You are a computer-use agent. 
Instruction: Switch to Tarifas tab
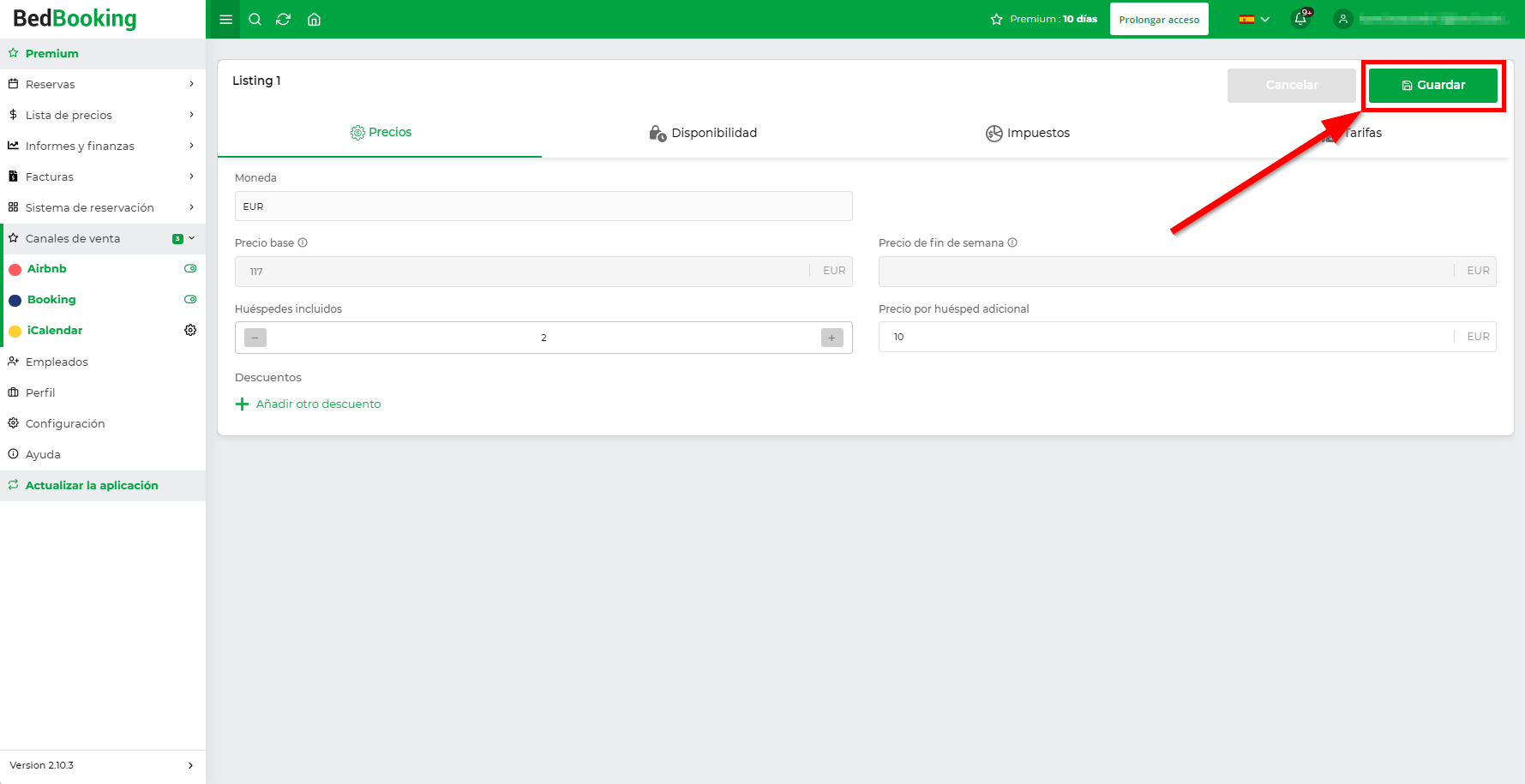coord(1351,133)
